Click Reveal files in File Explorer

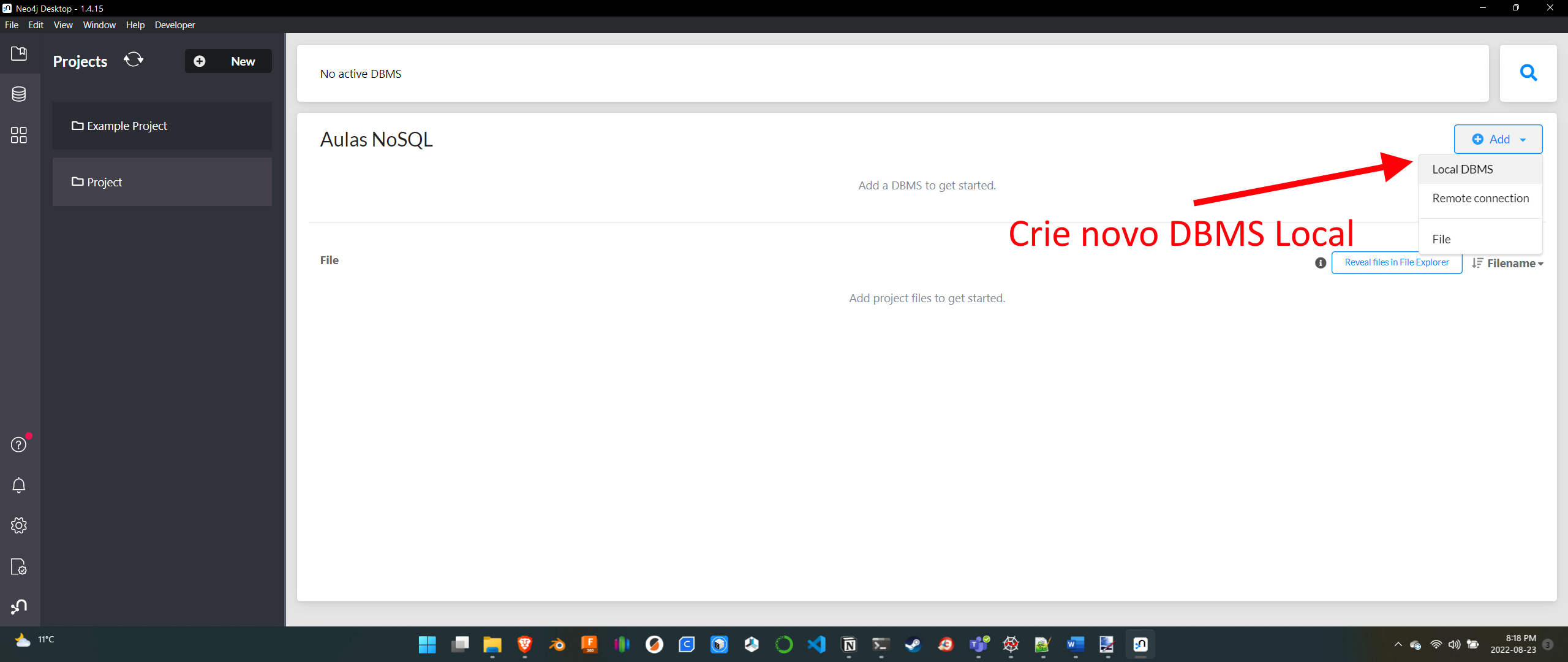coord(1396,262)
